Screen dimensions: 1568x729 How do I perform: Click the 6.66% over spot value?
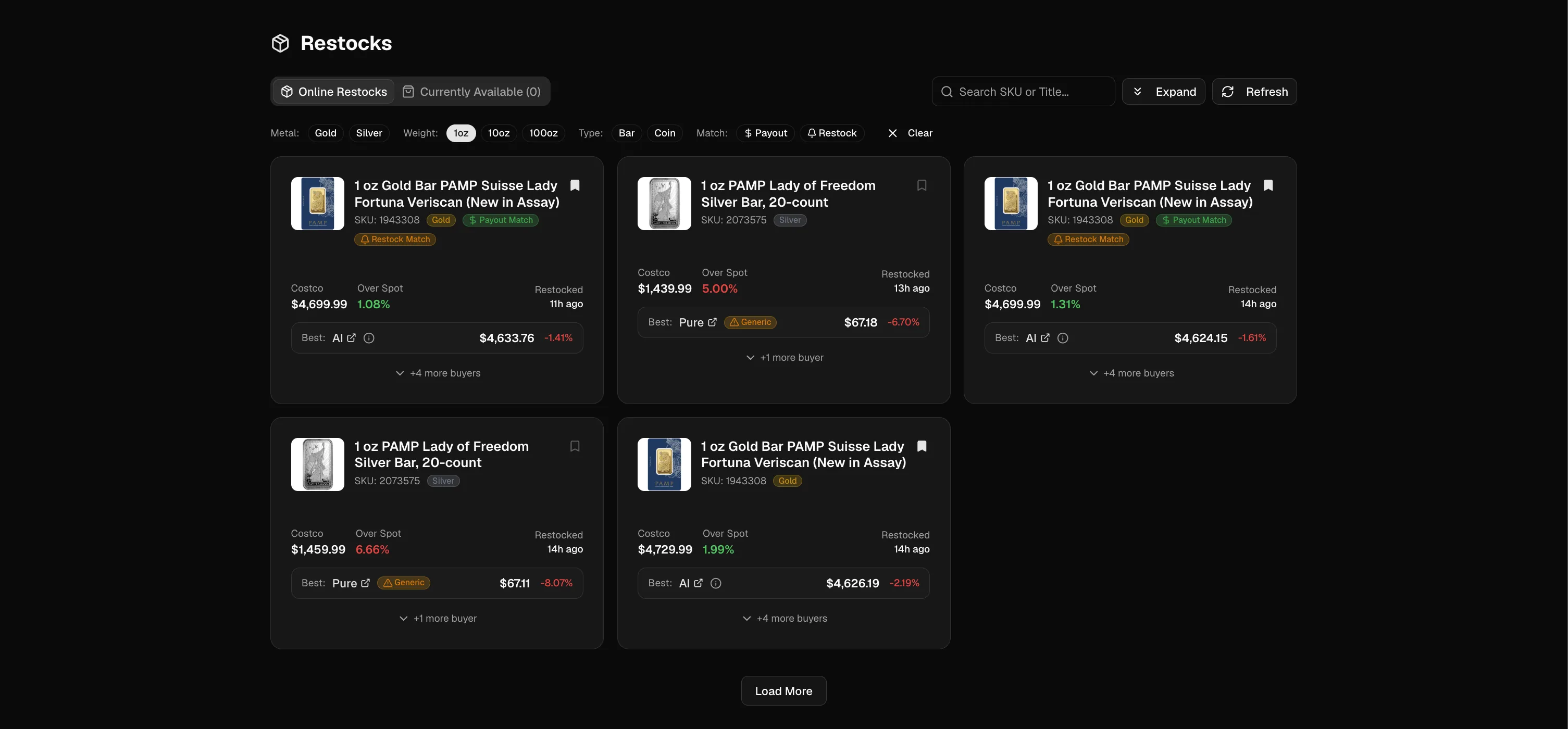(372, 549)
